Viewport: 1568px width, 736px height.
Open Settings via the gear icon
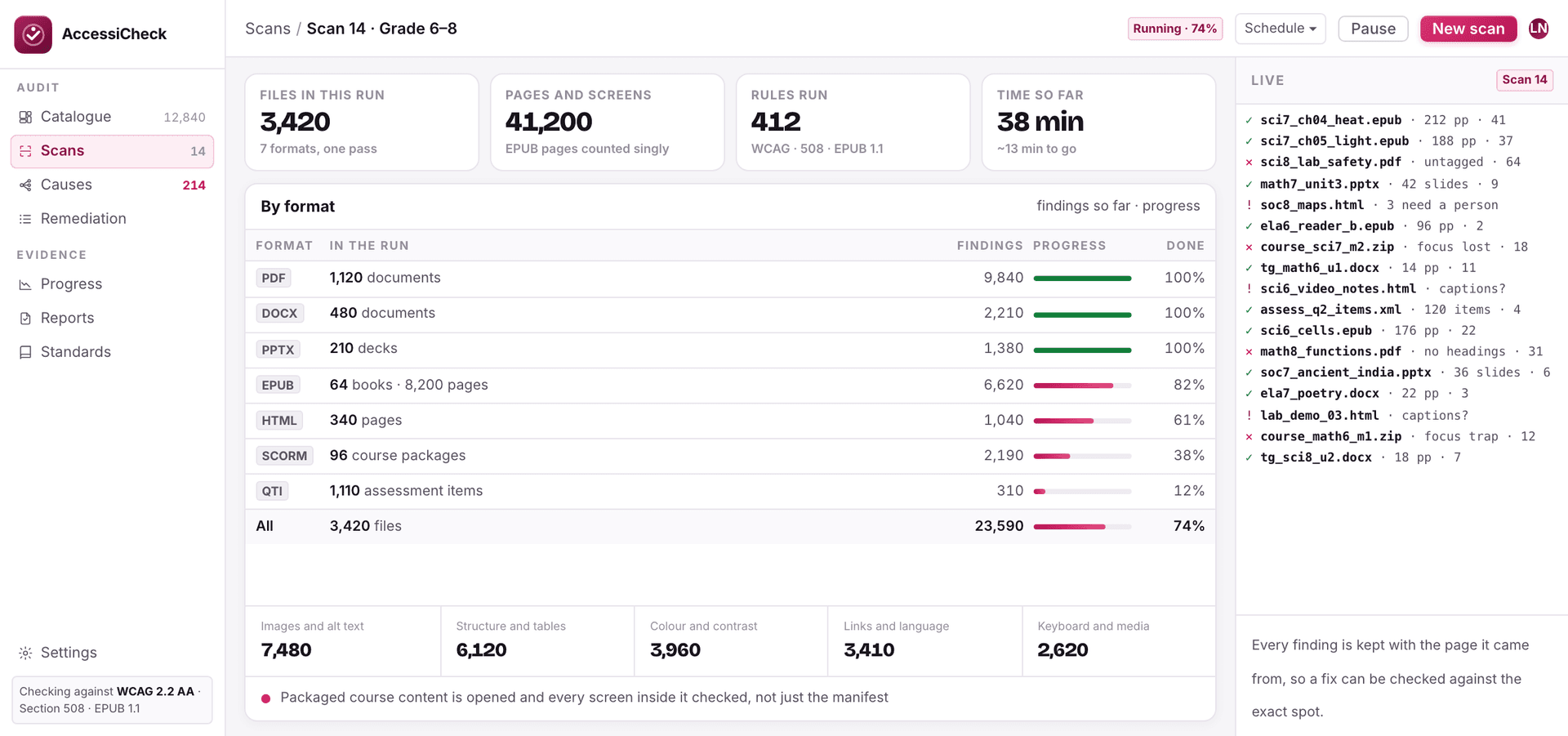coord(25,653)
